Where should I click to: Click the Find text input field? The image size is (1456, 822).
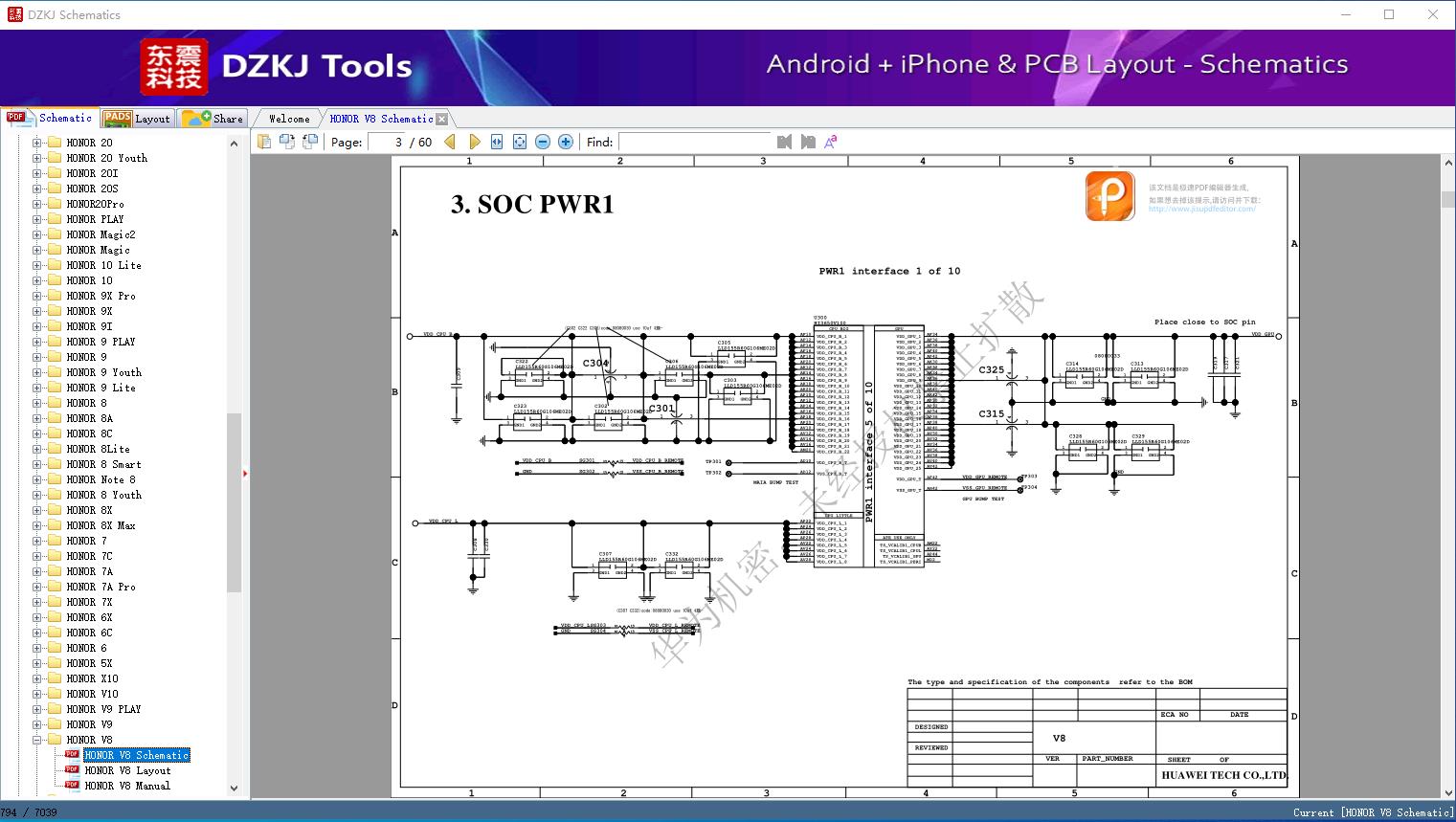[x=694, y=142]
